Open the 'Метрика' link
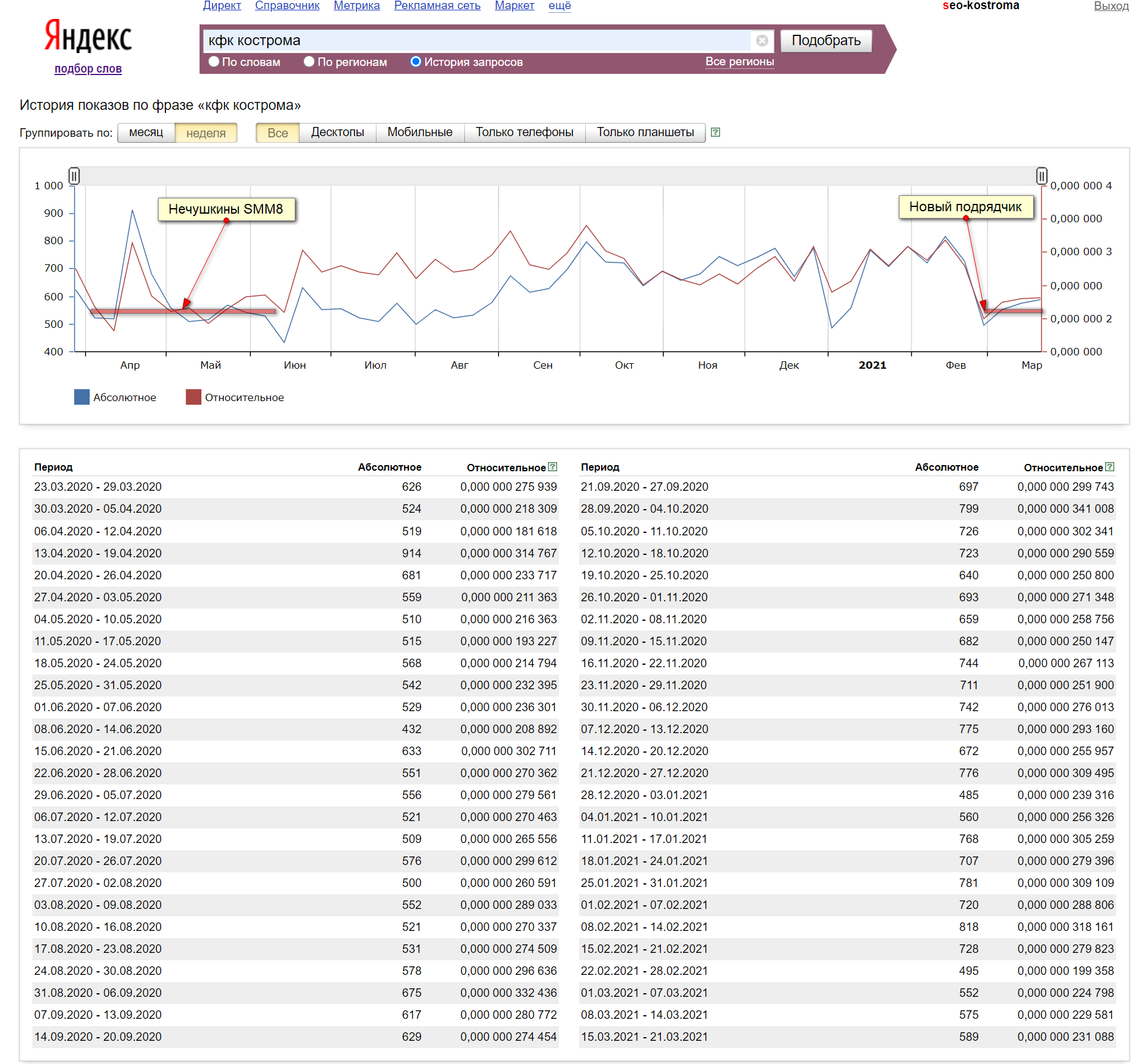Screen dimensions: 1146x1064 click(x=356, y=5)
